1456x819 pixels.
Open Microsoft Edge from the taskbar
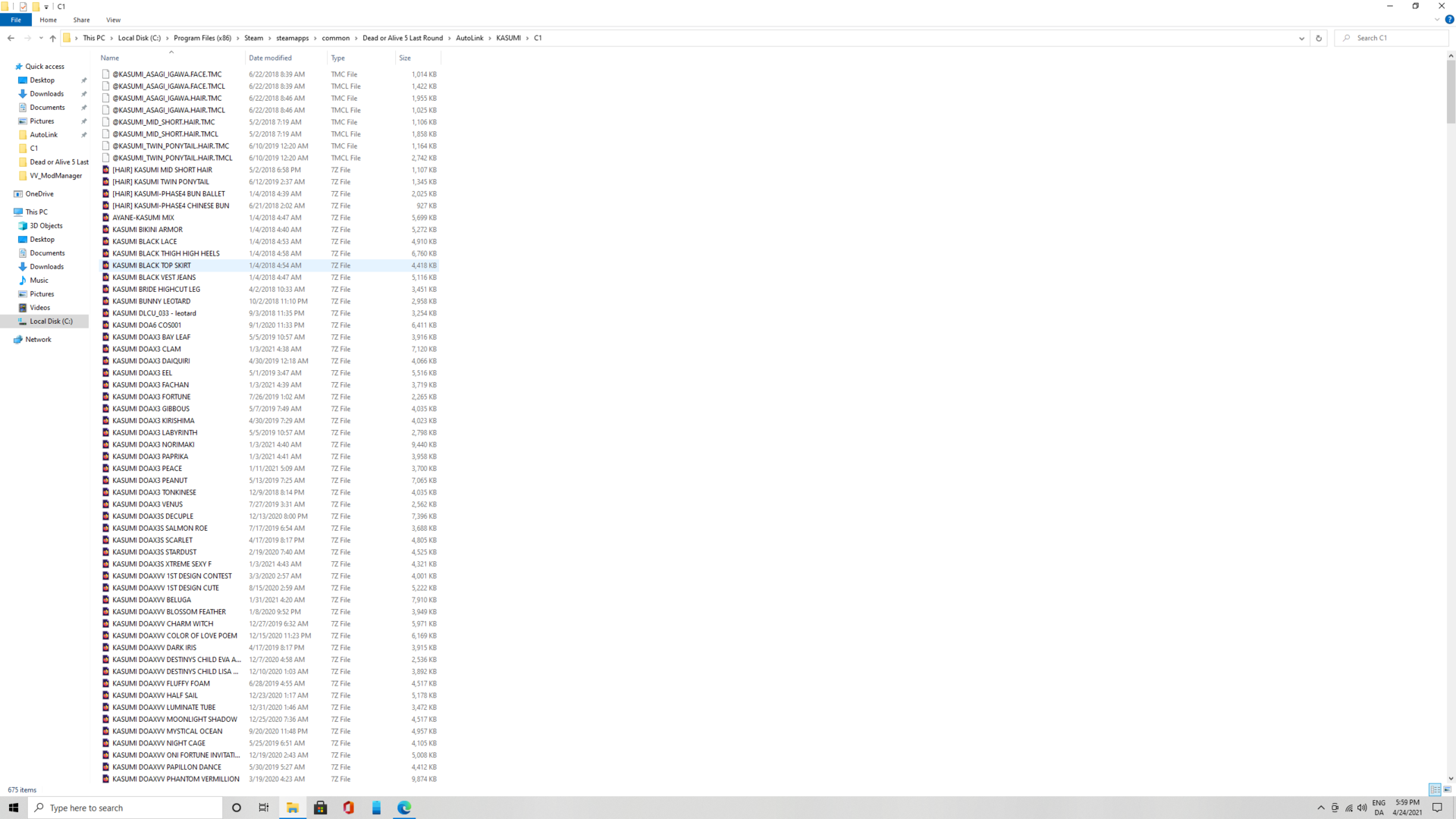click(x=404, y=808)
